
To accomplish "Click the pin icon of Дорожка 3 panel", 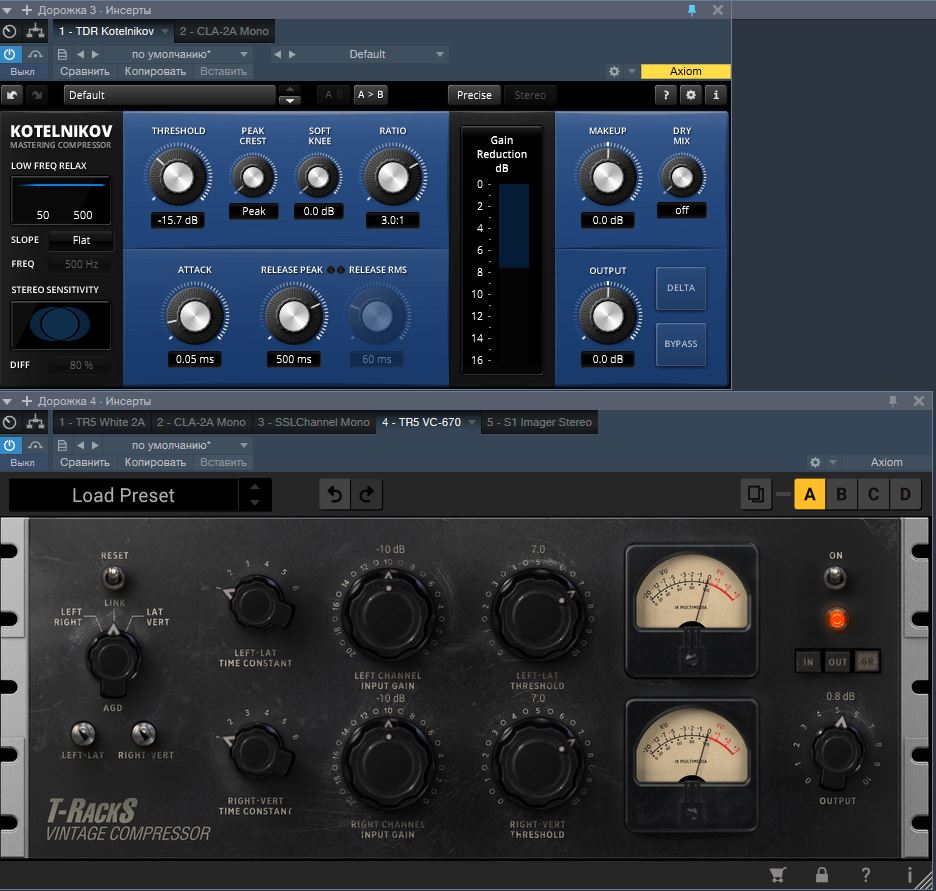I will pos(692,10).
